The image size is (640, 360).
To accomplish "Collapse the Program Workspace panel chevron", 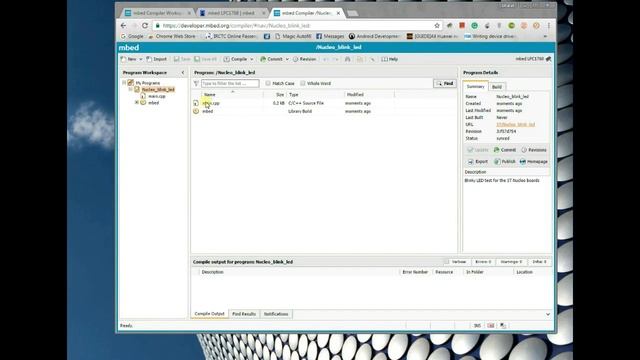I will 183,73.
